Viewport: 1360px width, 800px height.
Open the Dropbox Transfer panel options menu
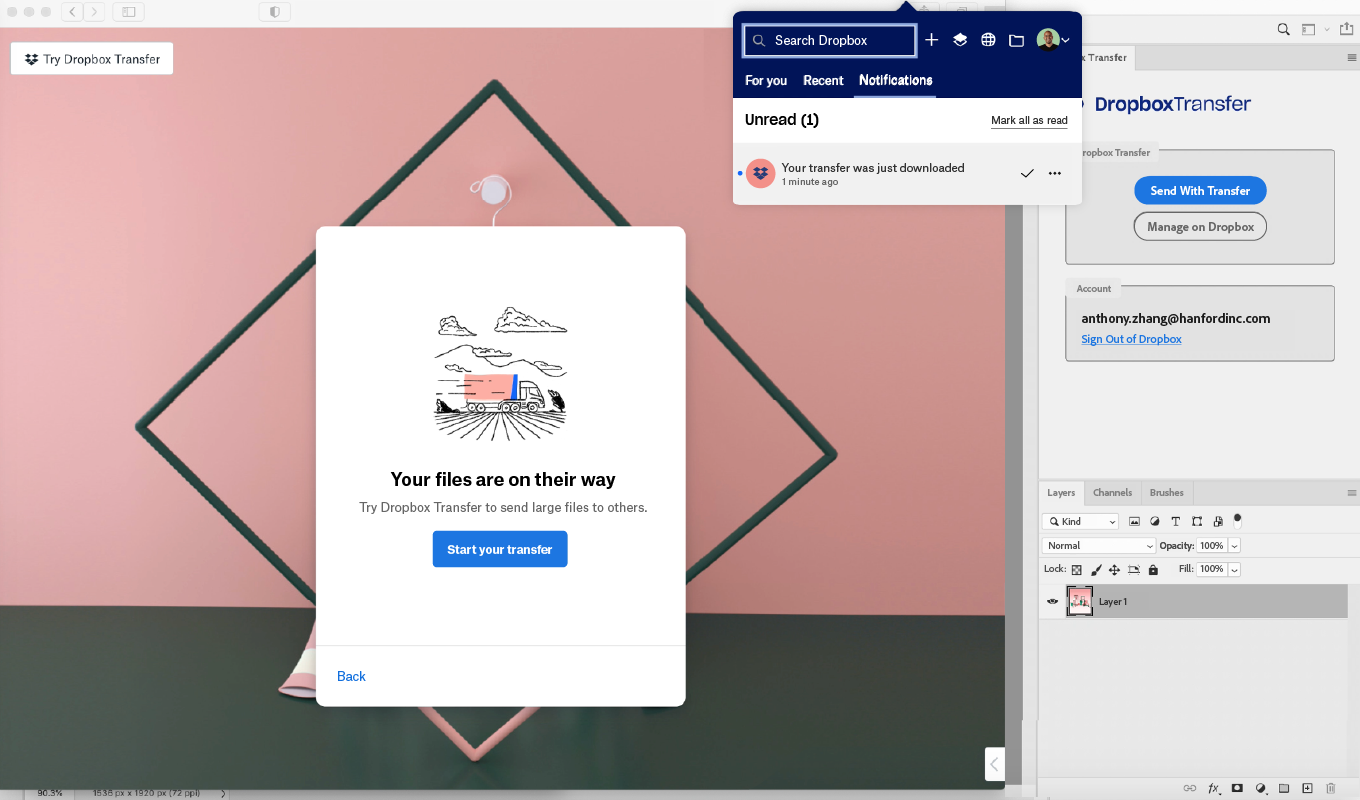(x=1352, y=58)
